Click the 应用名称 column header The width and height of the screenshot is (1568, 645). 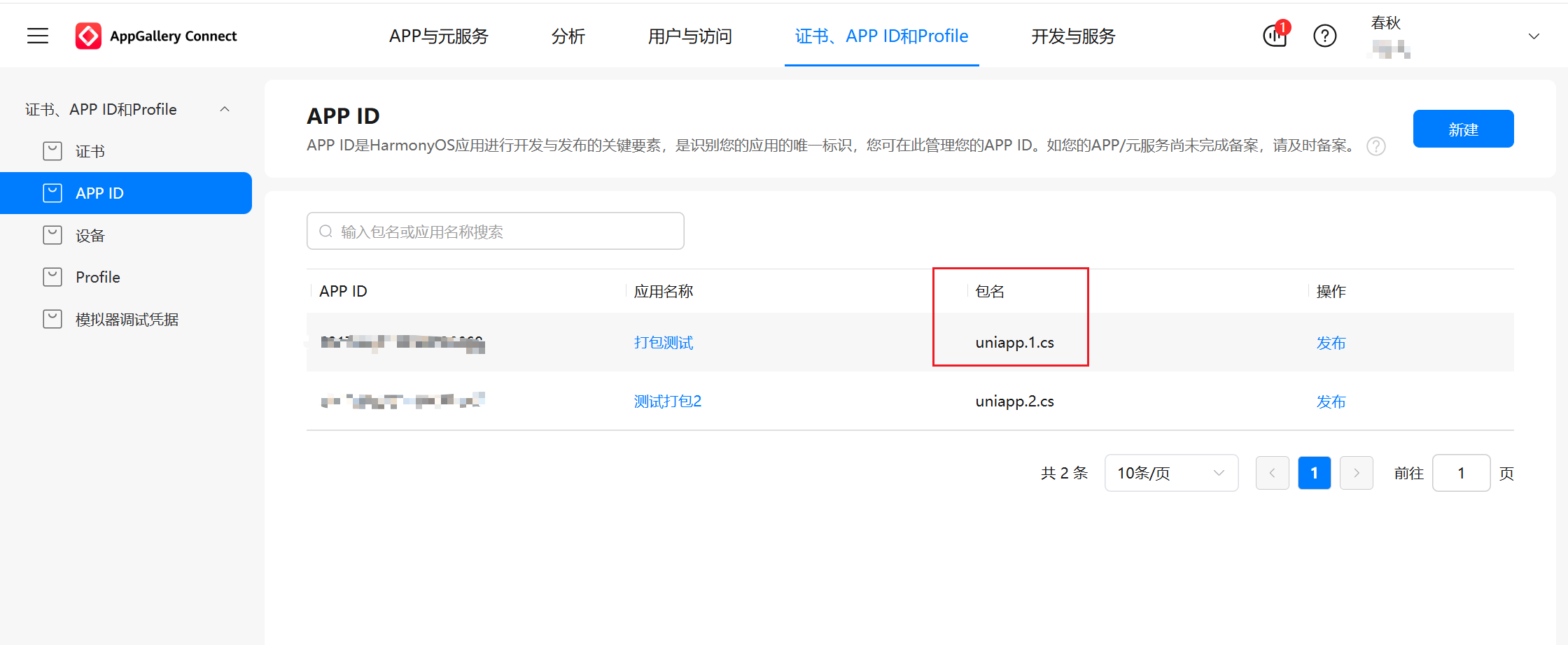coord(664,291)
